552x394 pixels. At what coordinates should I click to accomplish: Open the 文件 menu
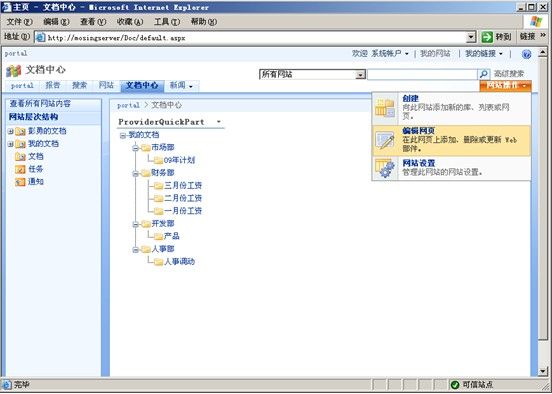(x=19, y=22)
